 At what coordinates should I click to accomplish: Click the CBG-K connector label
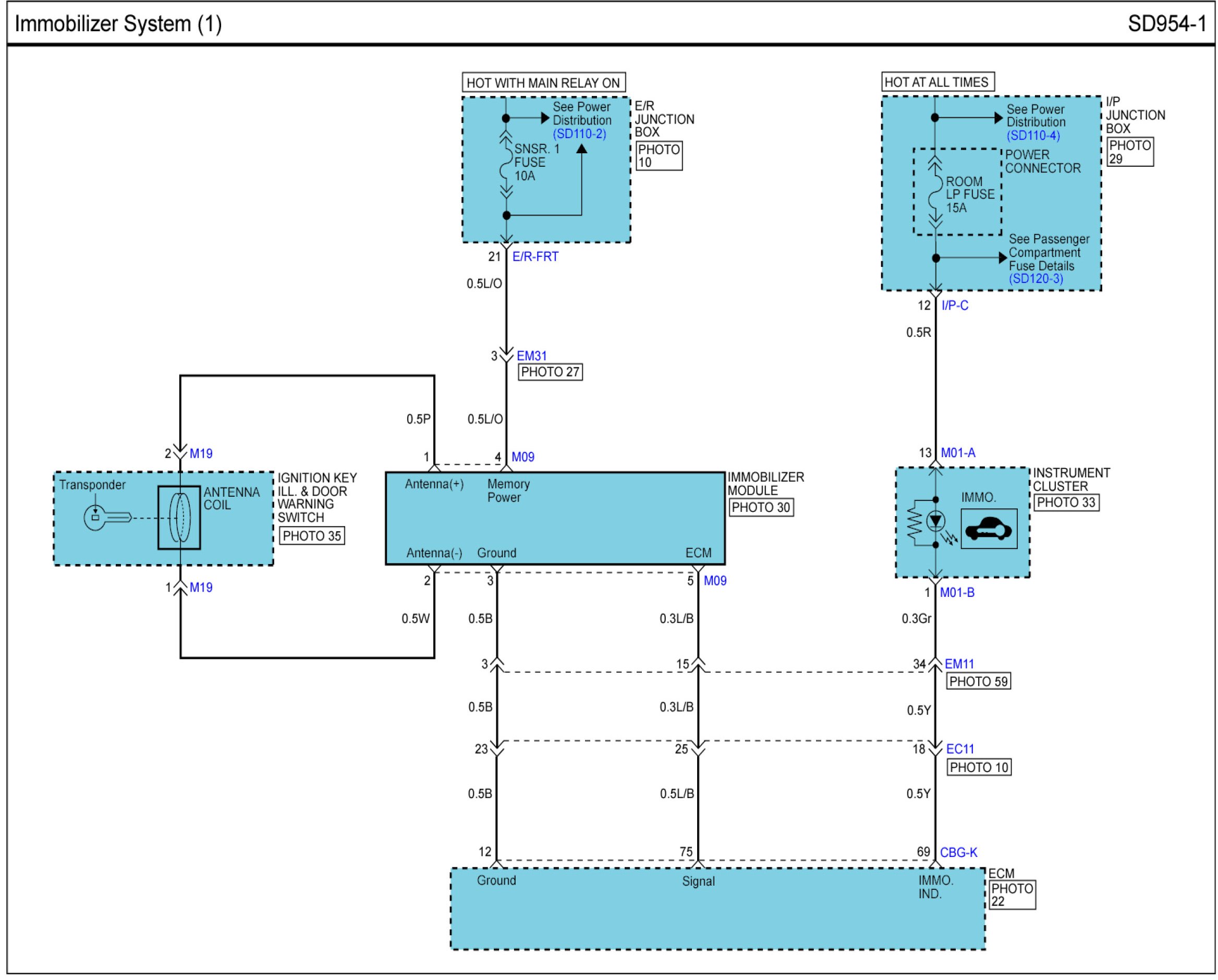pos(958,852)
